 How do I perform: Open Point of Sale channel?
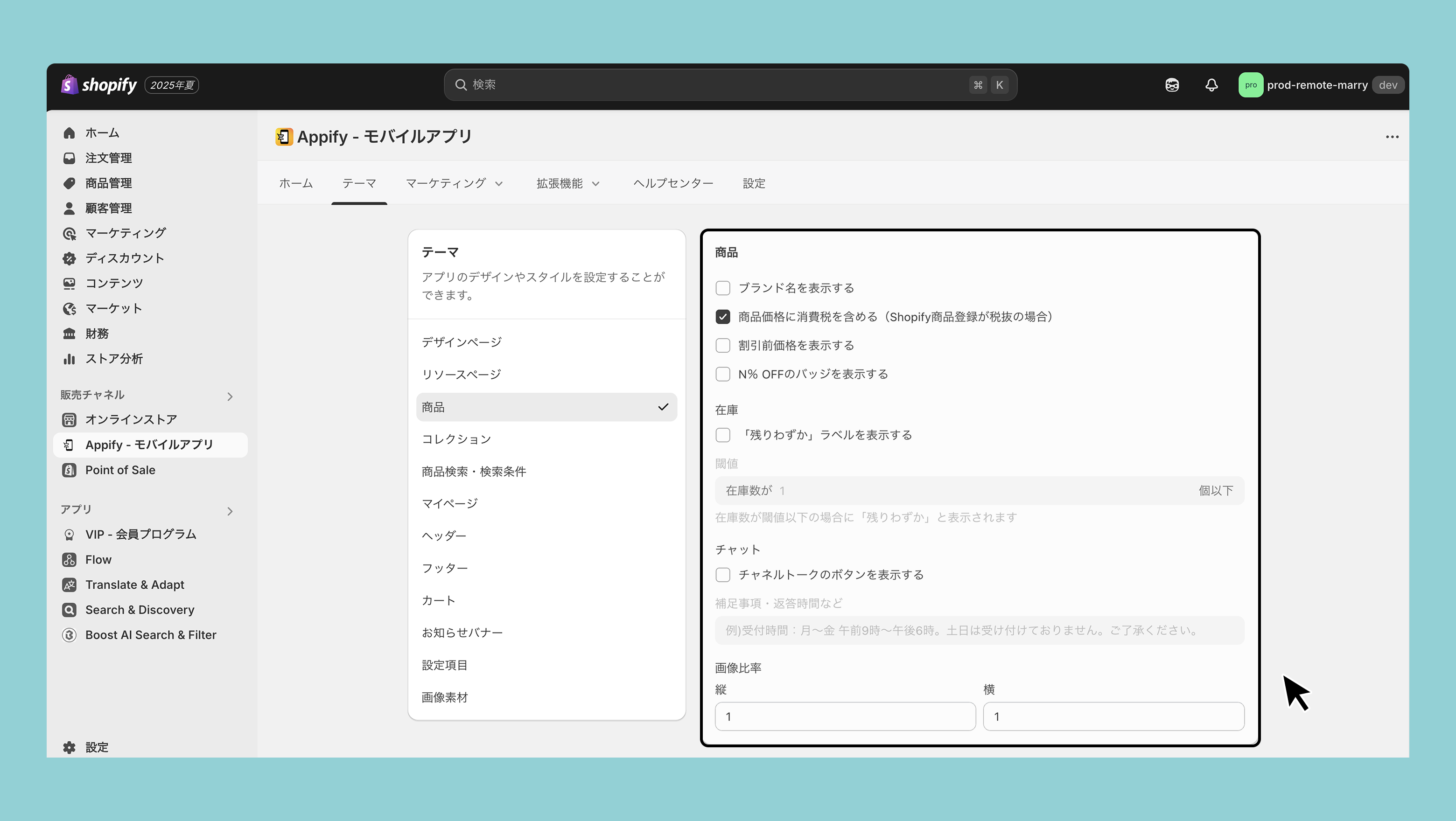[x=120, y=470]
